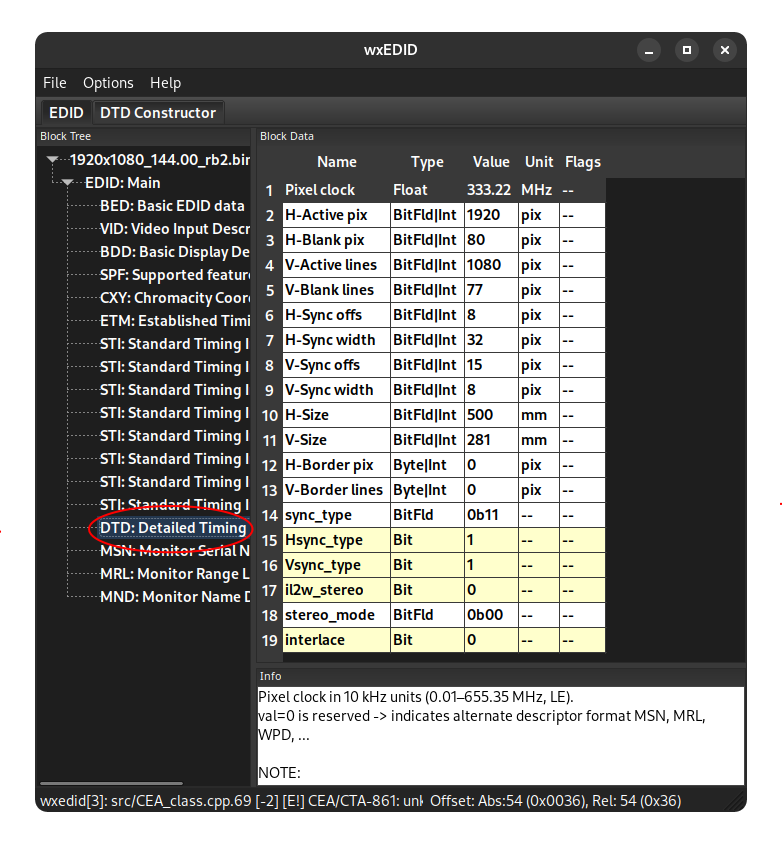Select the sync_type value 0b11
This screenshot has width=782, height=850.
point(491,514)
